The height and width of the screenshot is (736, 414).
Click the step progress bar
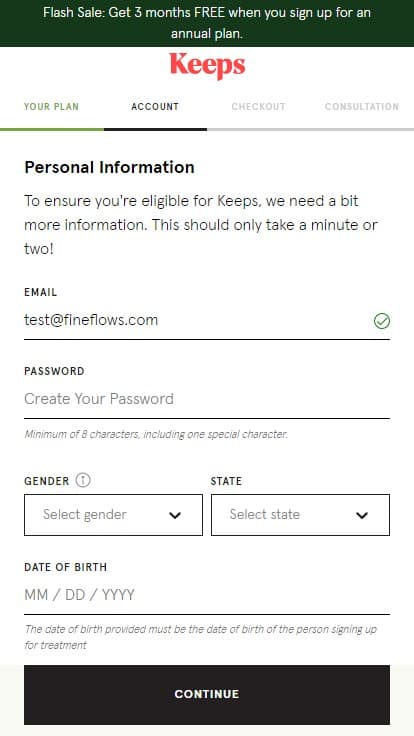coord(207,129)
